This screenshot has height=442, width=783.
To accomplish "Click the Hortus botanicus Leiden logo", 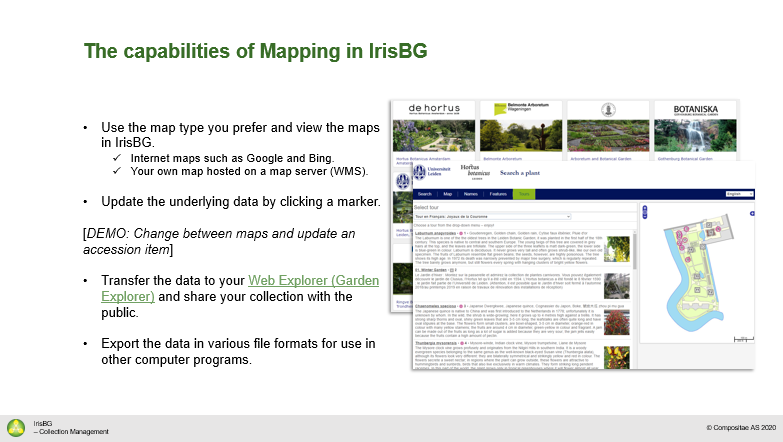I will pyautogui.click(x=475, y=172).
